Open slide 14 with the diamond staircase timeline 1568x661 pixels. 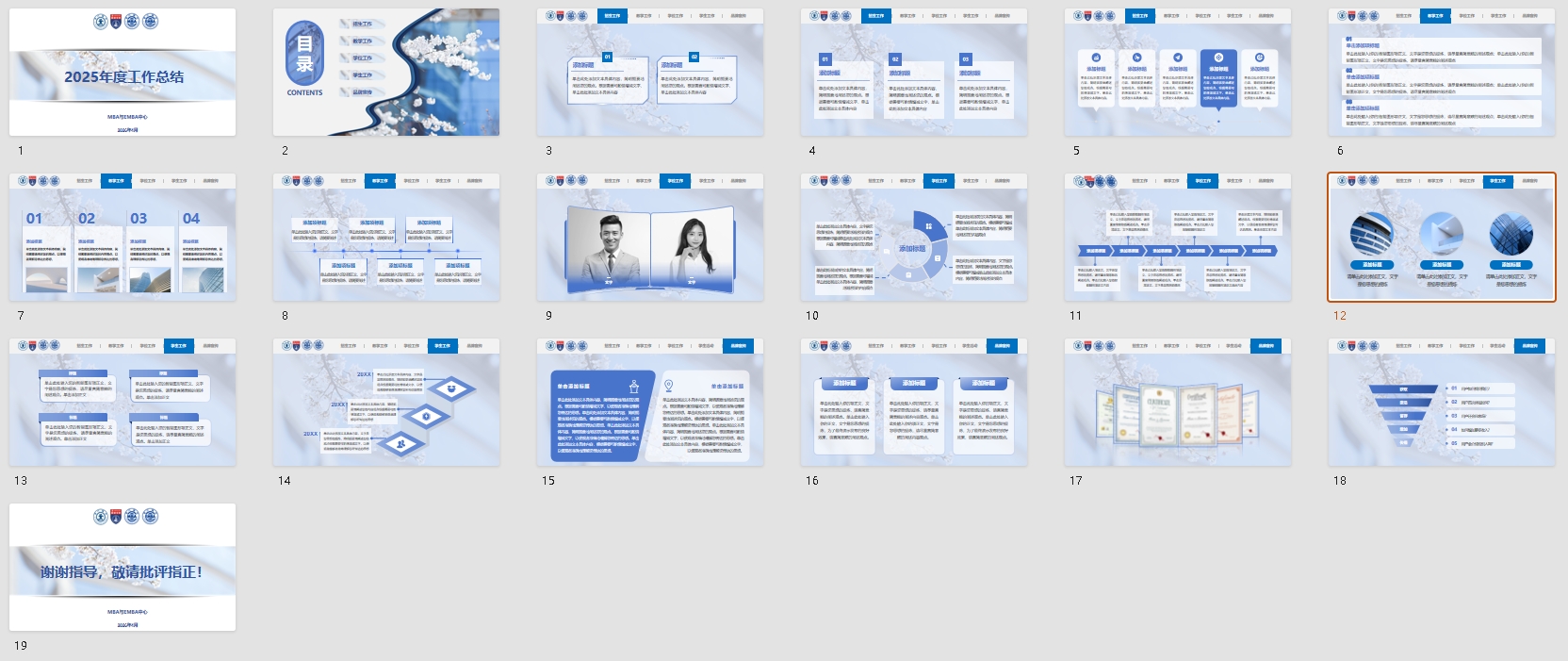pos(386,403)
